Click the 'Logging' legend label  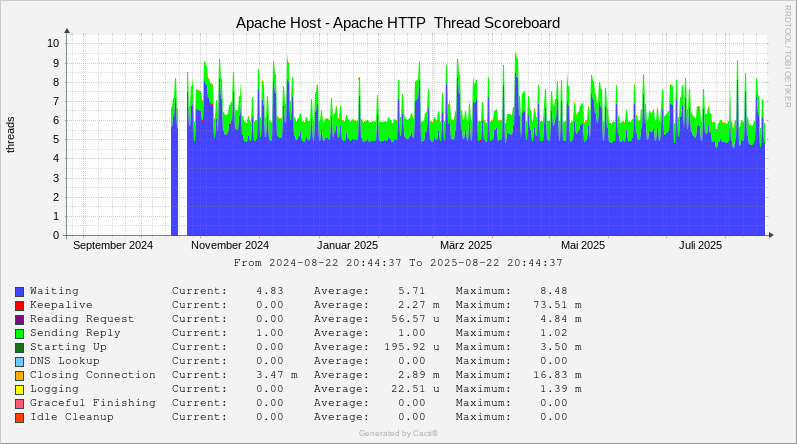(54, 389)
